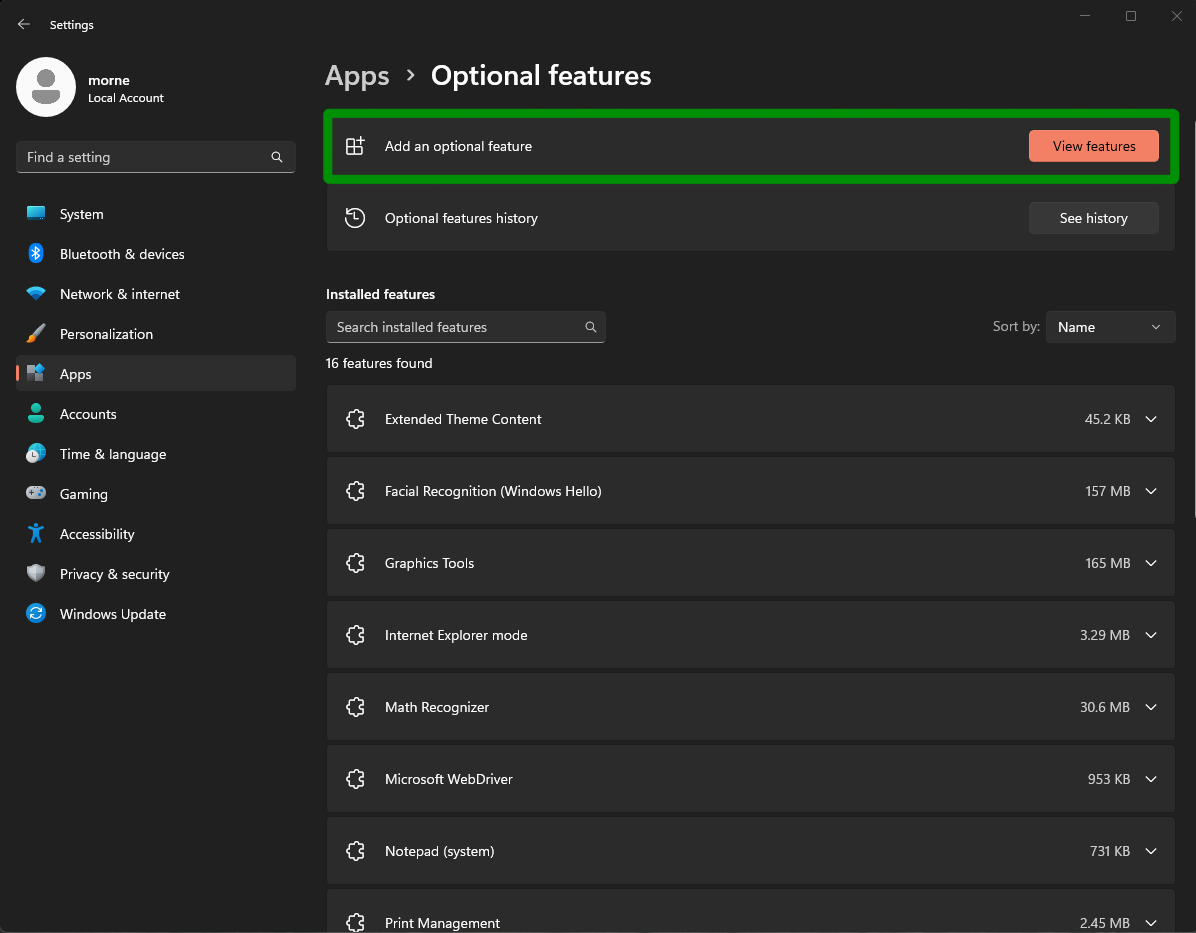Expand the Internet Explorer mode feature details
The height and width of the screenshot is (933, 1196).
pos(1150,635)
